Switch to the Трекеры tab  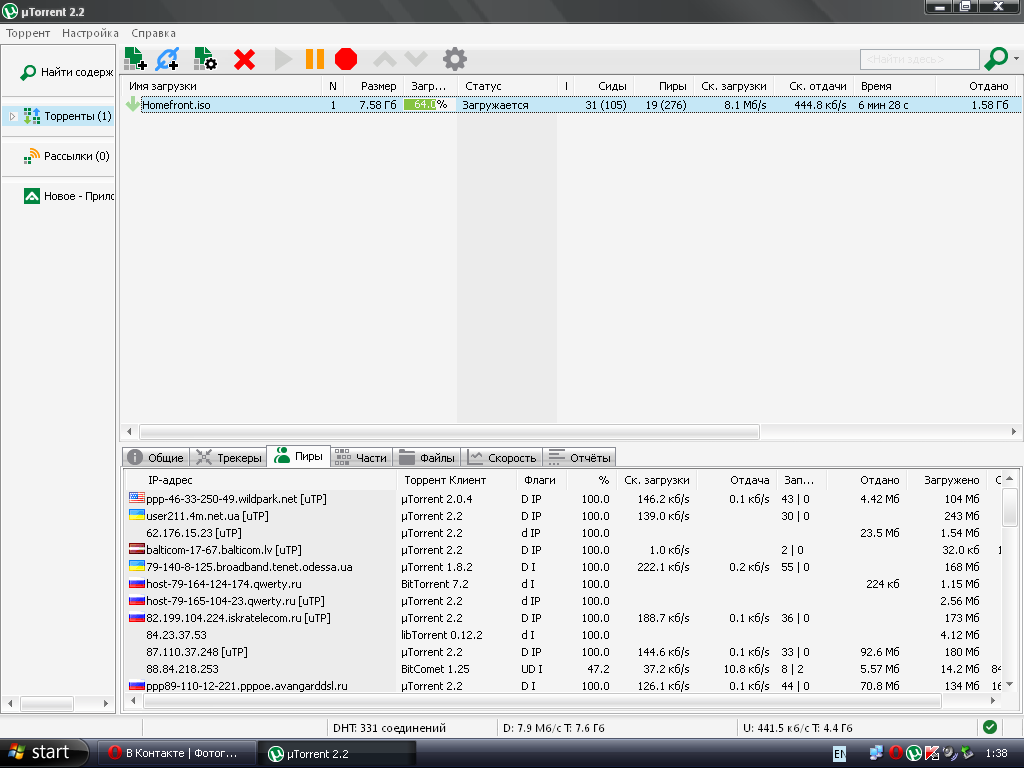pyautogui.click(x=228, y=458)
